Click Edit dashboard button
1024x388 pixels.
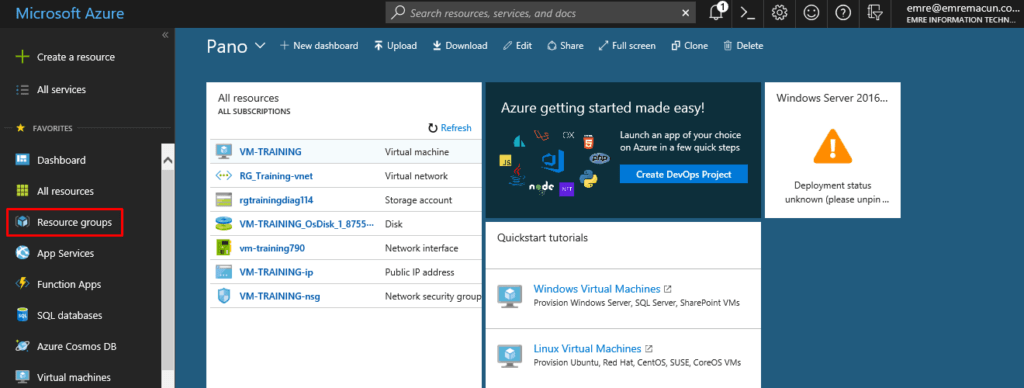click(517, 46)
